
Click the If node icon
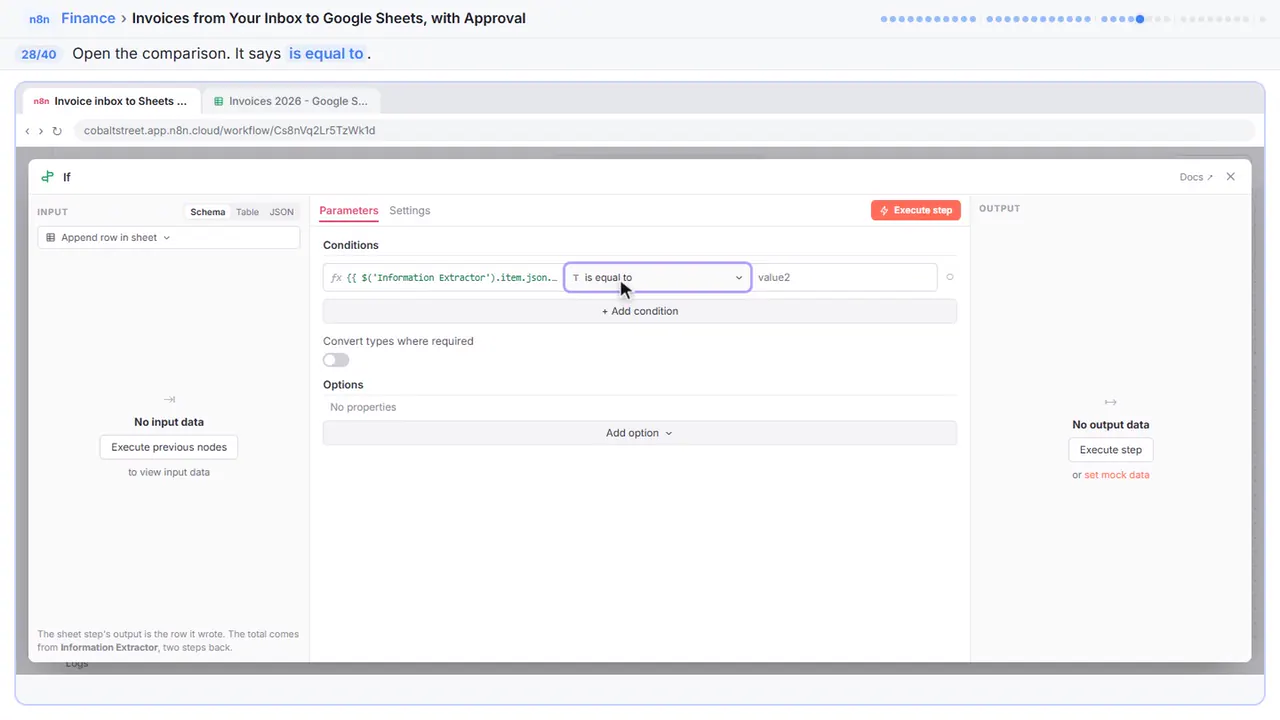pyautogui.click(x=47, y=177)
